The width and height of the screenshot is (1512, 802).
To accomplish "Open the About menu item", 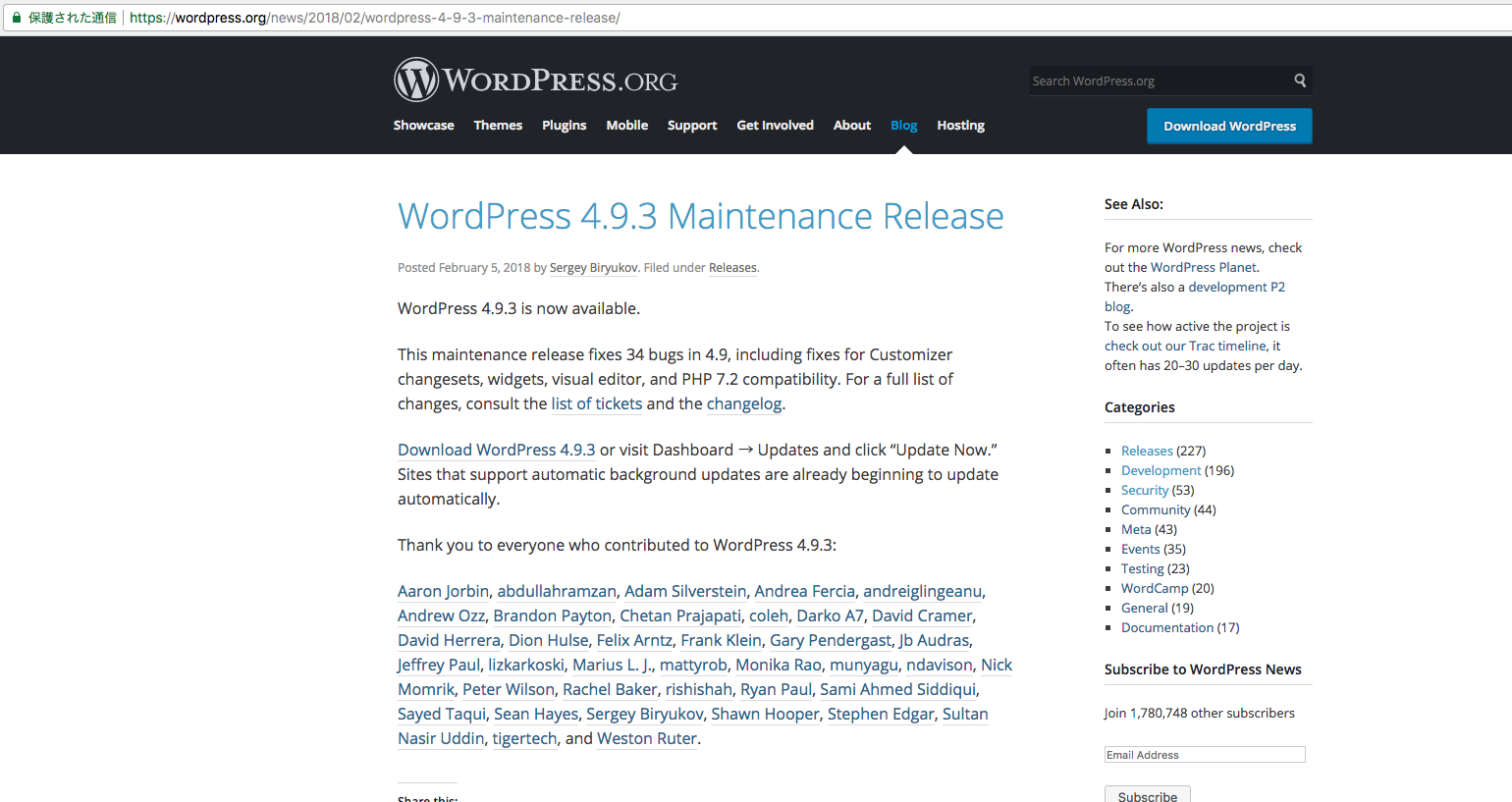I will (852, 125).
